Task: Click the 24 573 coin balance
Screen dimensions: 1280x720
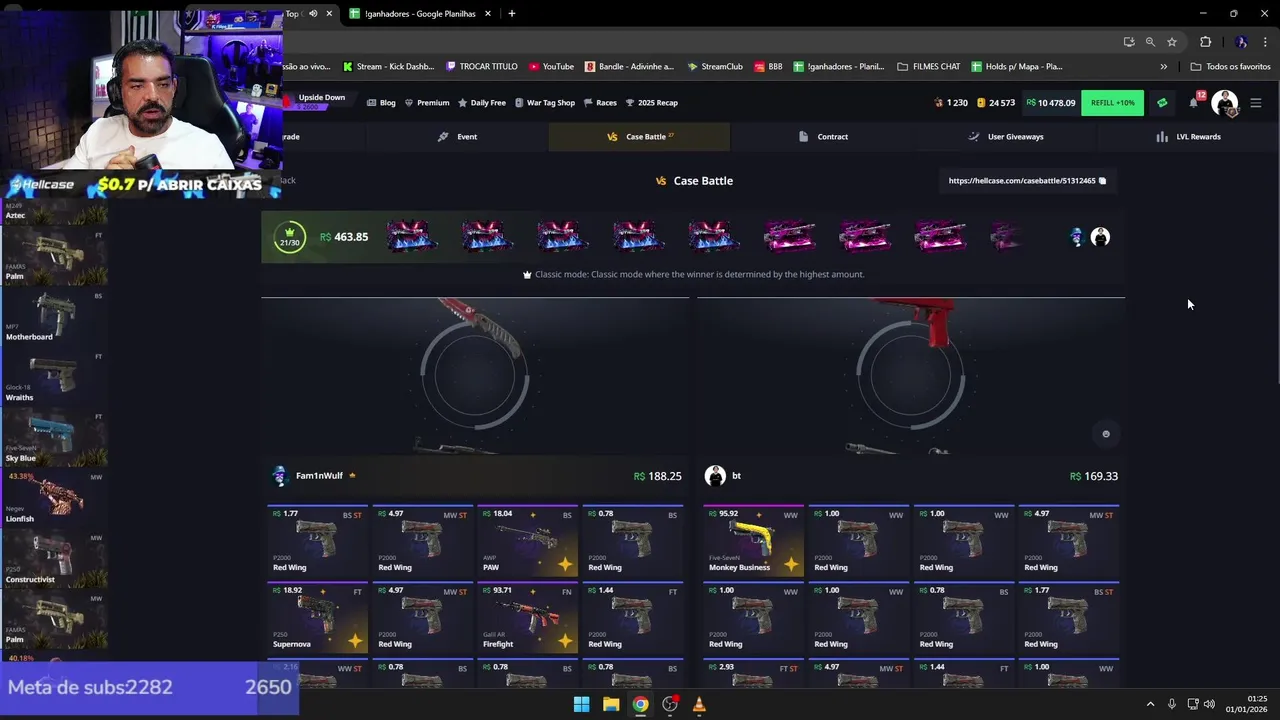Action: coord(996,103)
